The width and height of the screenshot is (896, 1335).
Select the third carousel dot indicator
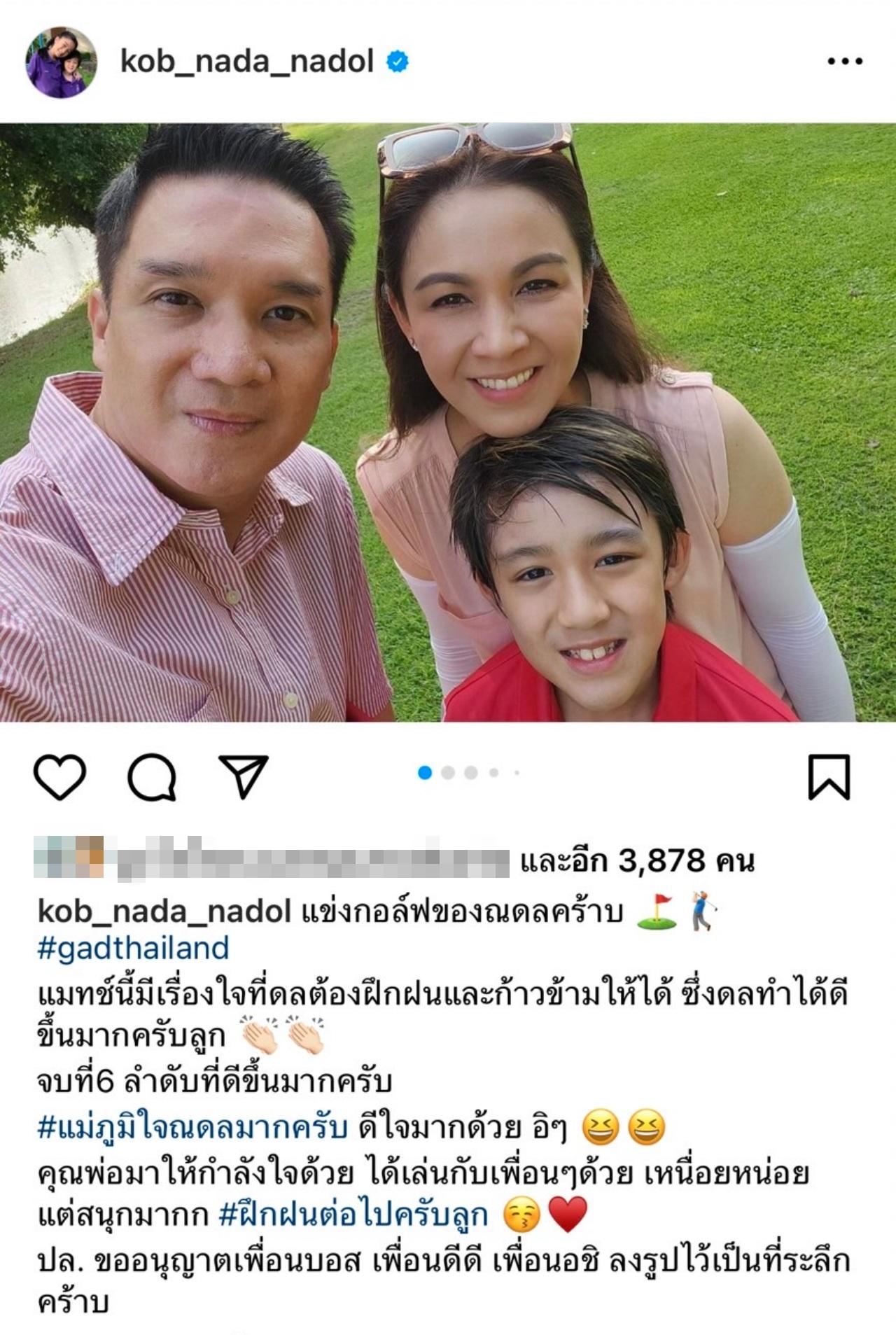(471, 773)
